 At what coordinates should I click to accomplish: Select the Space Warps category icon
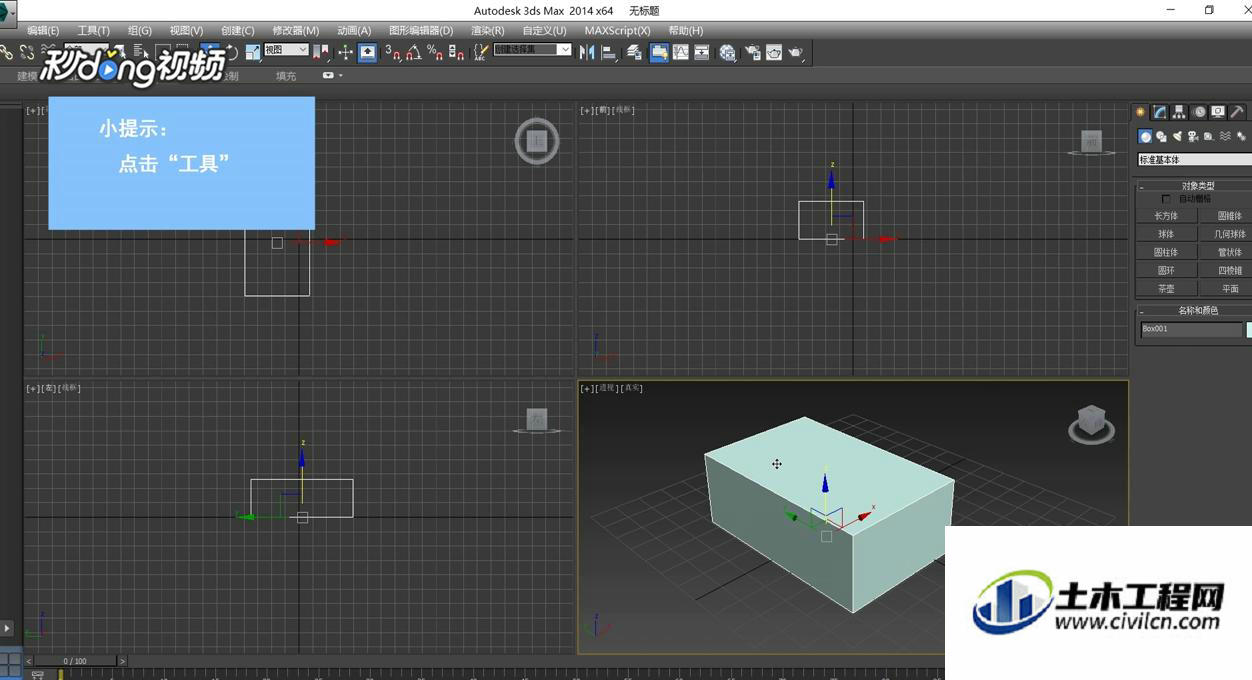click(x=1225, y=136)
